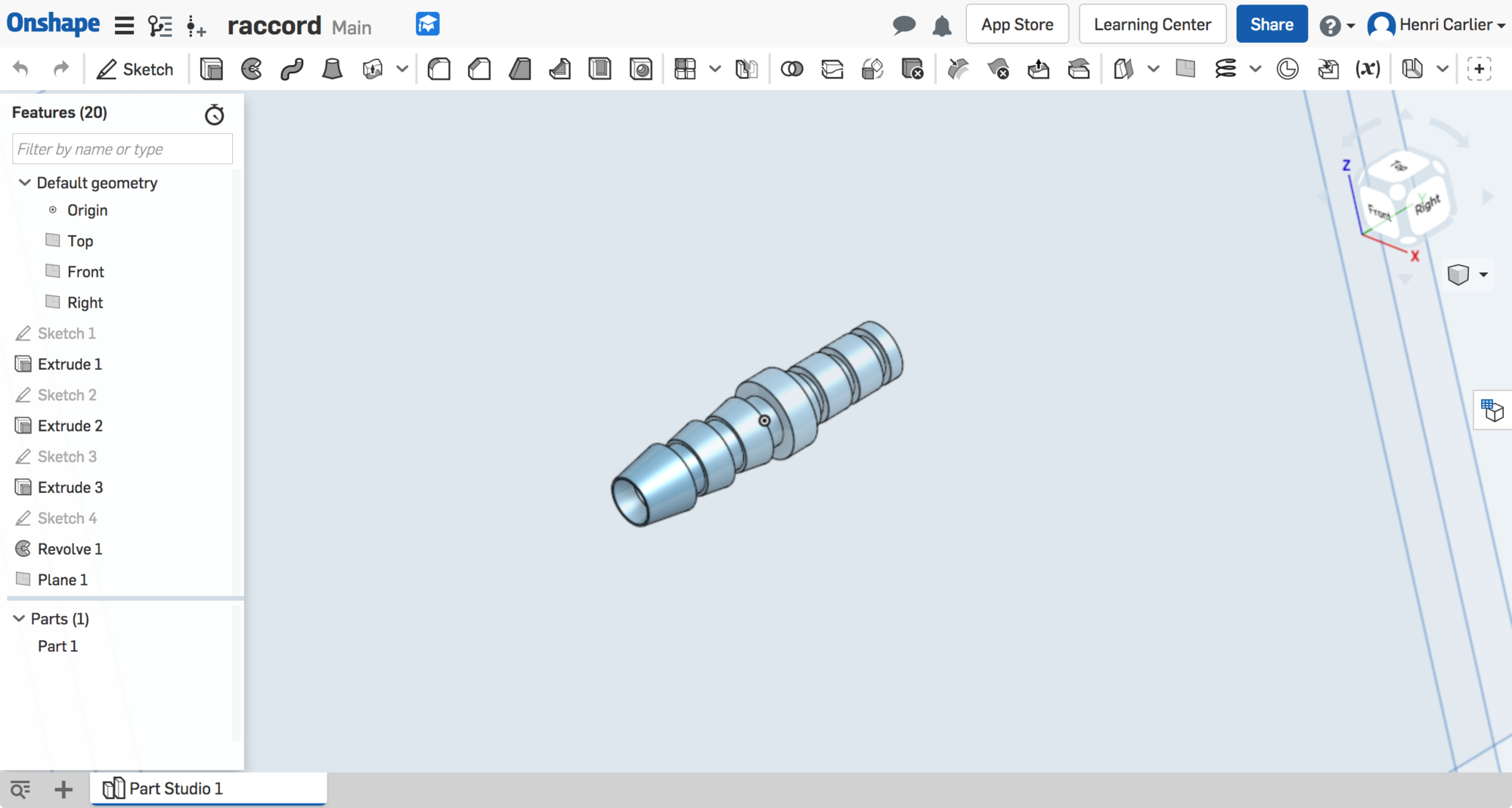The image size is (1512, 808).
Task: Collapse the Parts (1) list
Action: [x=19, y=619]
